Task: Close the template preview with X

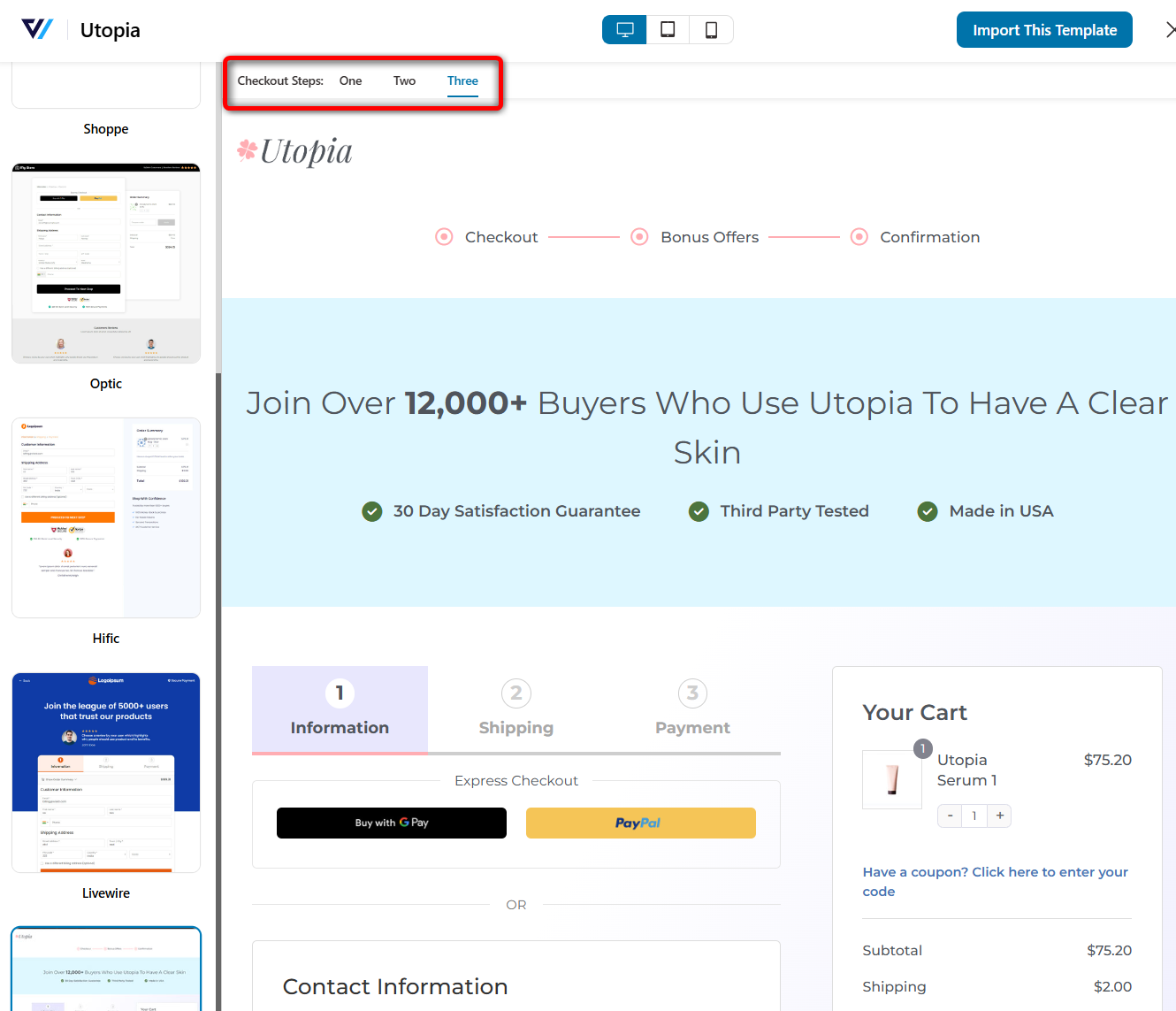Action: pos(1169,30)
